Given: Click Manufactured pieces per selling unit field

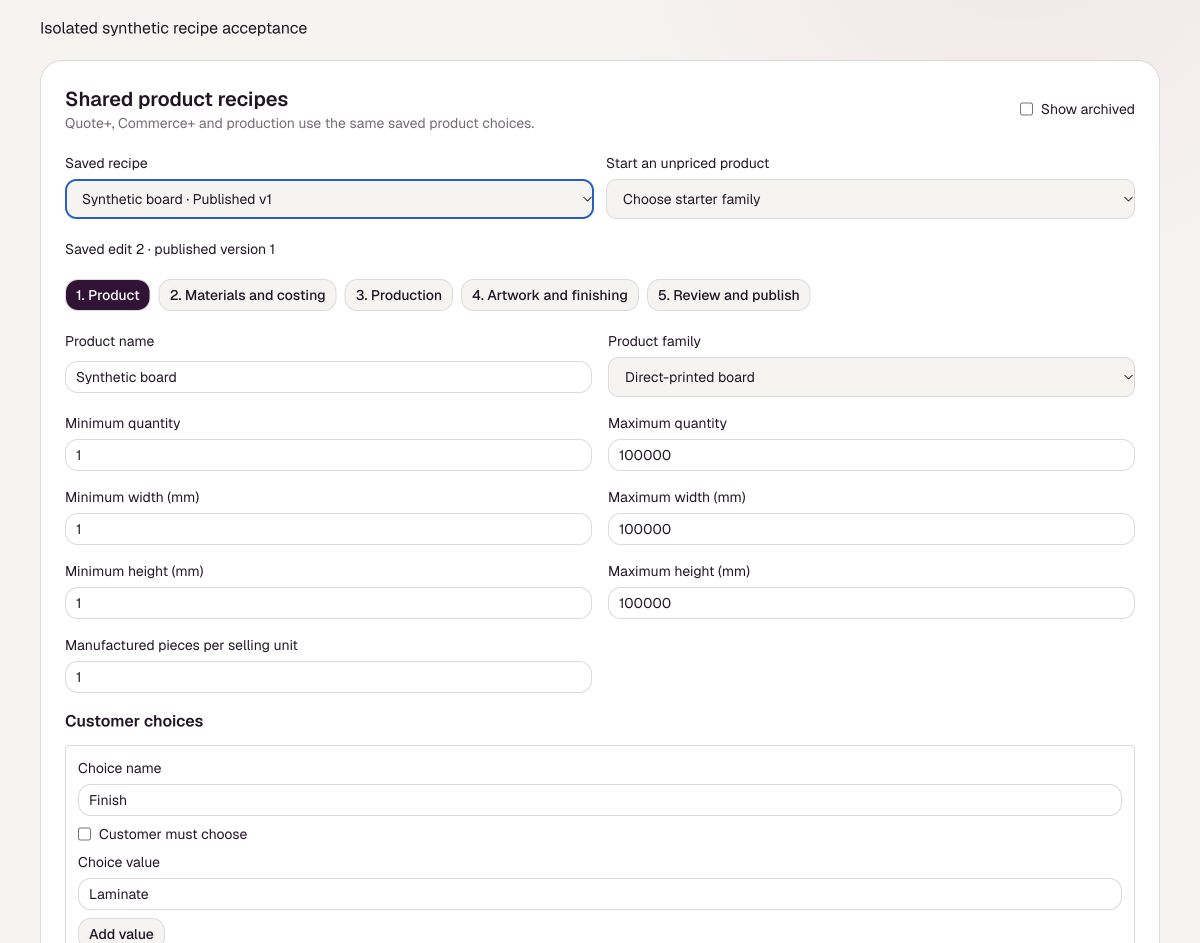Looking at the screenshot, I should pos(328,677).
